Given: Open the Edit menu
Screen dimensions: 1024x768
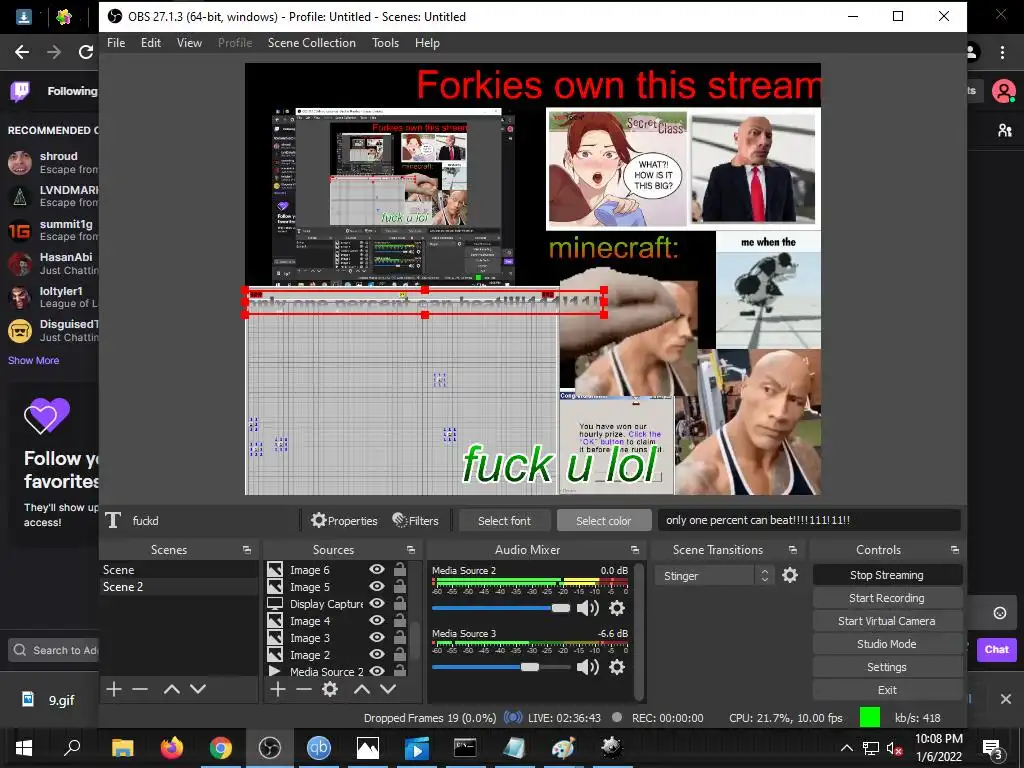Looking at the screenshot, I should [151, 43].
